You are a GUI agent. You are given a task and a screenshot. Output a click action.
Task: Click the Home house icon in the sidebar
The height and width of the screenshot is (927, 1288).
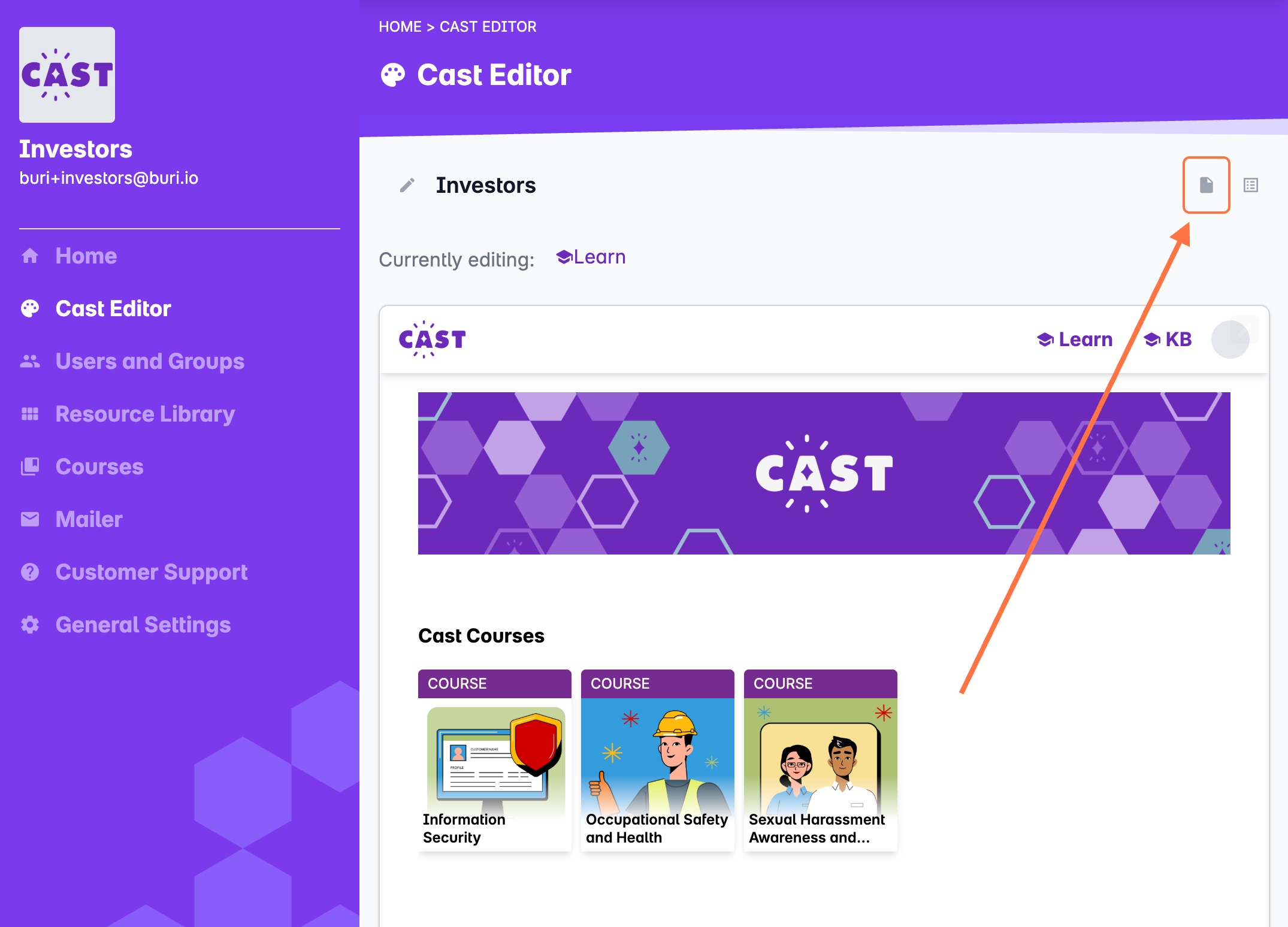tap(30, 256)
